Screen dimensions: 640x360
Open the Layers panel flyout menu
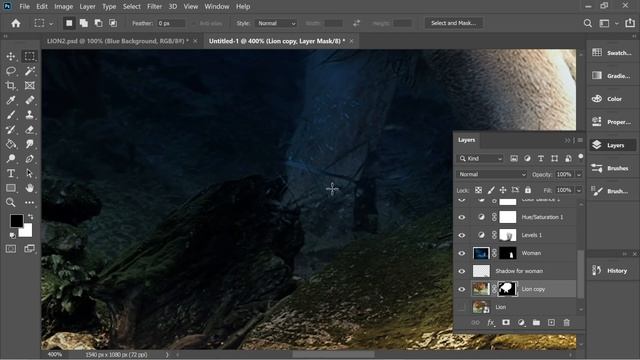pyautogui.click(x=580, y=140)
